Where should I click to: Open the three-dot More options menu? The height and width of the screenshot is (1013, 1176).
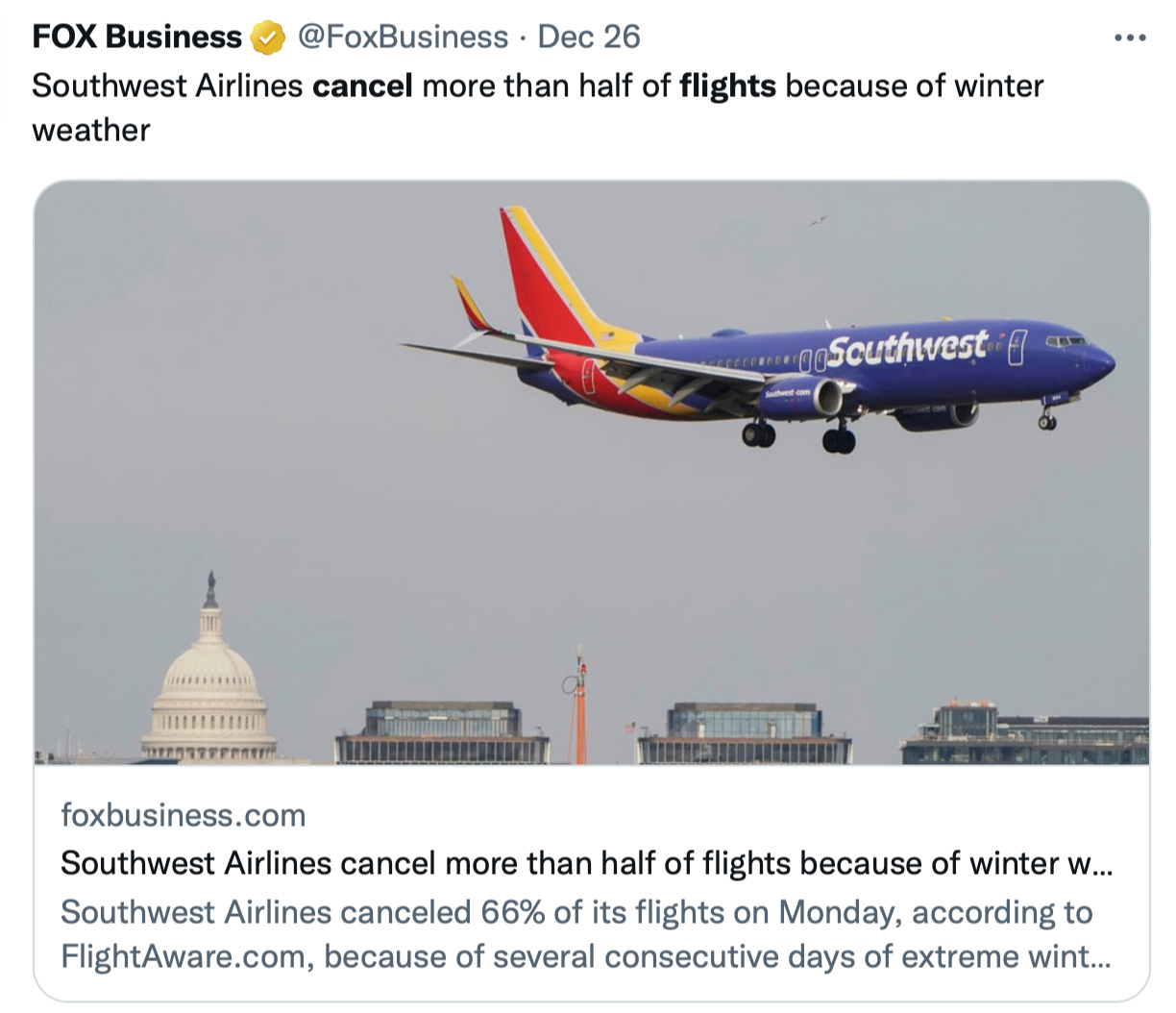1130,38
